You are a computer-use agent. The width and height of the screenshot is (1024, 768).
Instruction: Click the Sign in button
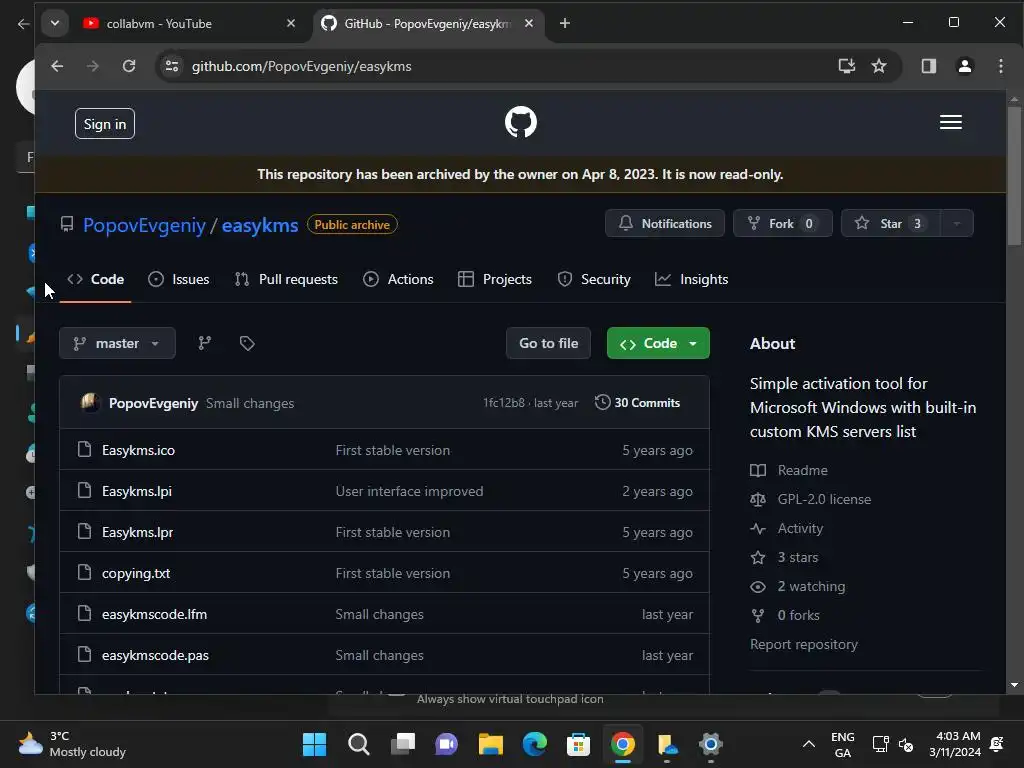[104, 123]
